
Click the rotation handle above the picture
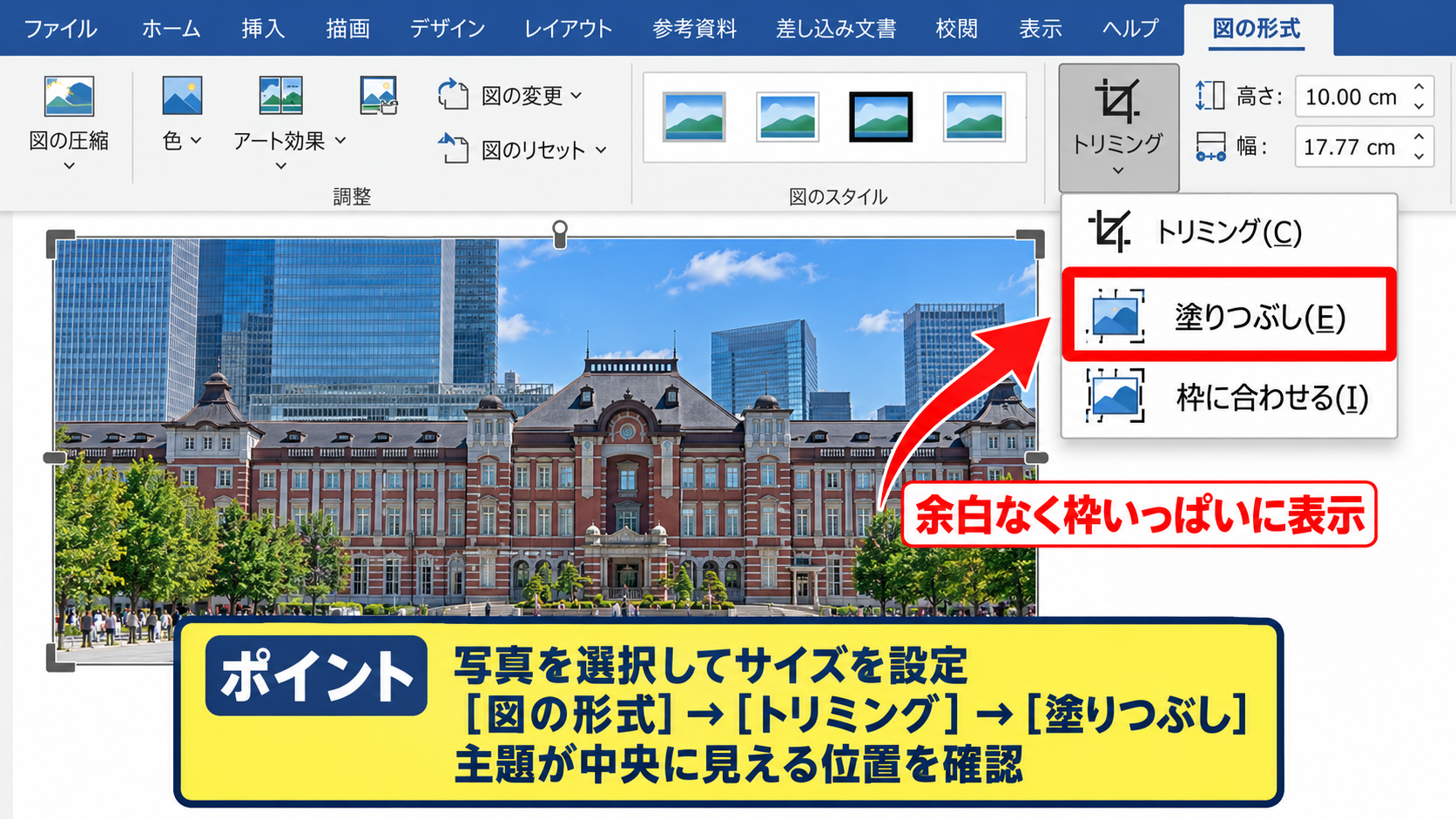pos(560,232)
